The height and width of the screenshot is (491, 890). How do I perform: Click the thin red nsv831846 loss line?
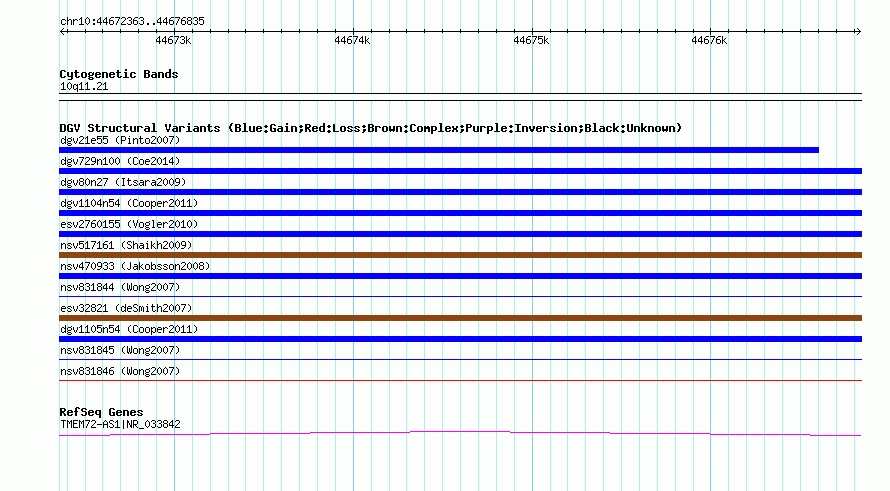click(x=460, y=380)
